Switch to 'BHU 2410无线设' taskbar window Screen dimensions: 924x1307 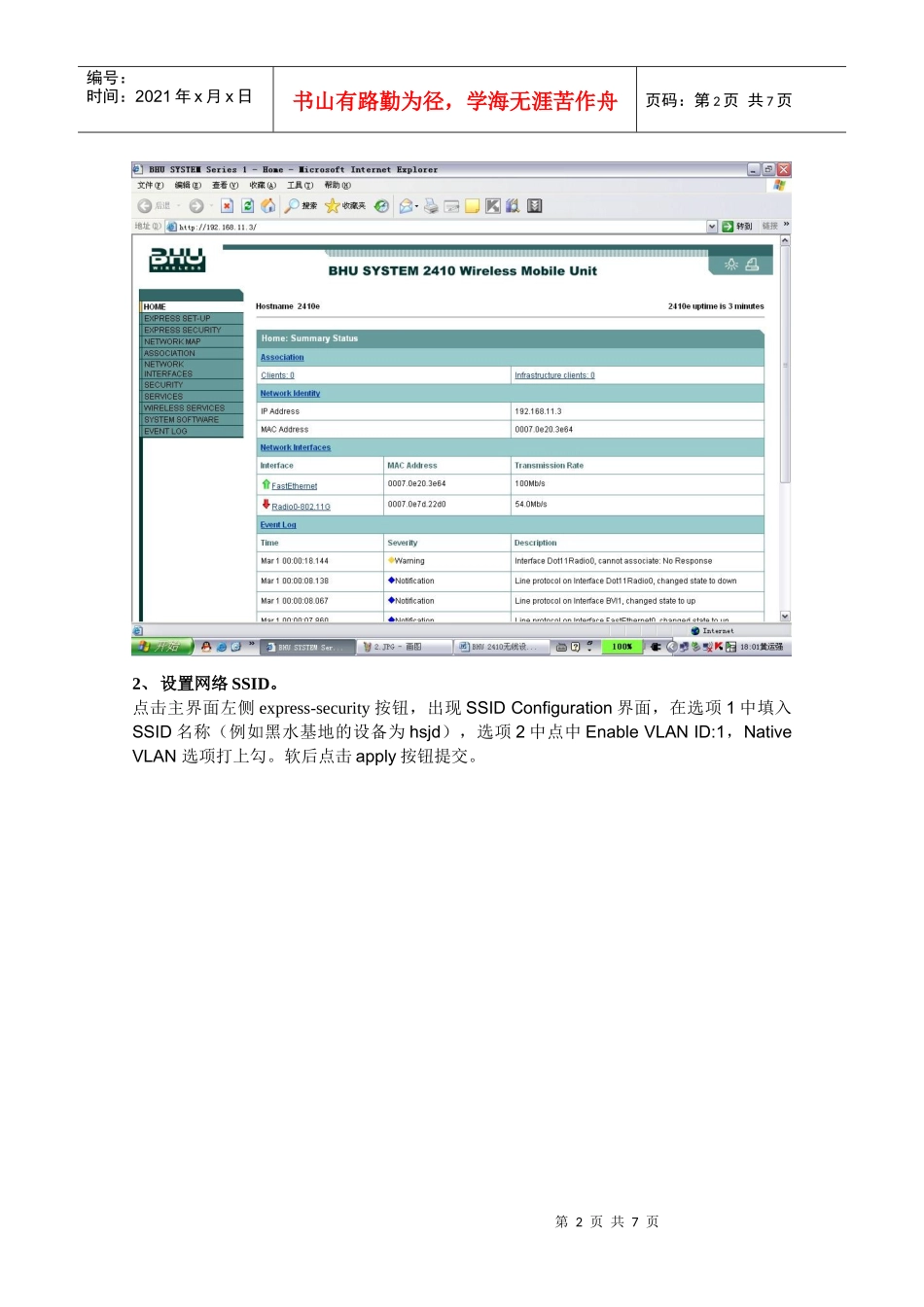coord(503,647)
